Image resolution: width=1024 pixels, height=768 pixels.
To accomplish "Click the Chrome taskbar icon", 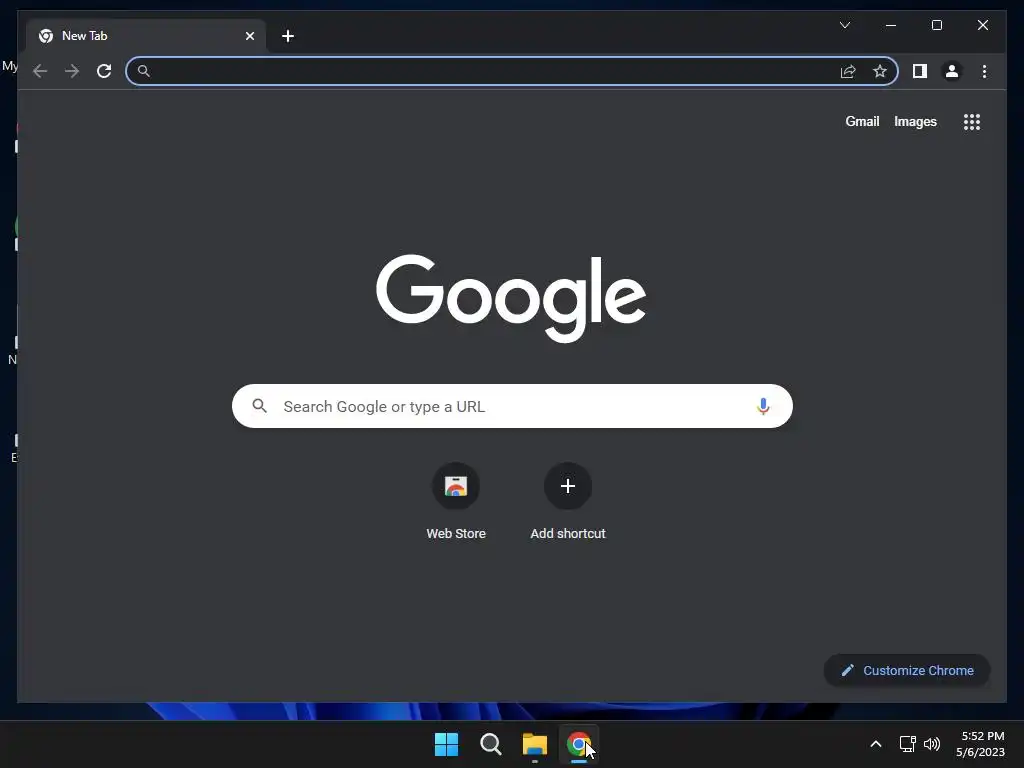I will tap(579, 744).
